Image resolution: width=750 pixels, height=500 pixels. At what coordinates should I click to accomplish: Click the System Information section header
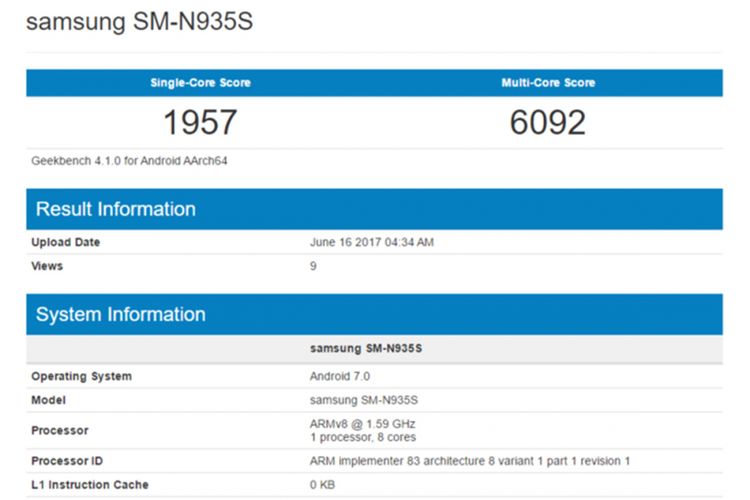pyautogui.click(x=121, y=314)
